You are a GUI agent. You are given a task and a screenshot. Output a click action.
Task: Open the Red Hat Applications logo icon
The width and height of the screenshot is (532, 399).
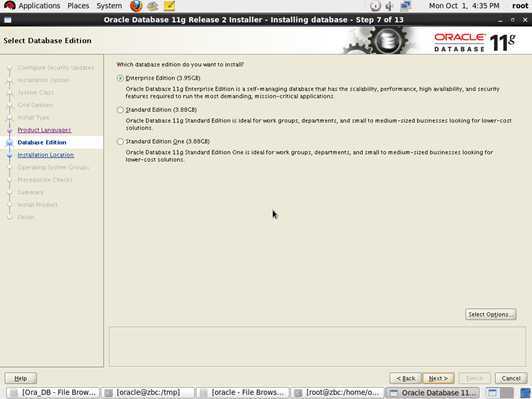[x=10, y=5]
